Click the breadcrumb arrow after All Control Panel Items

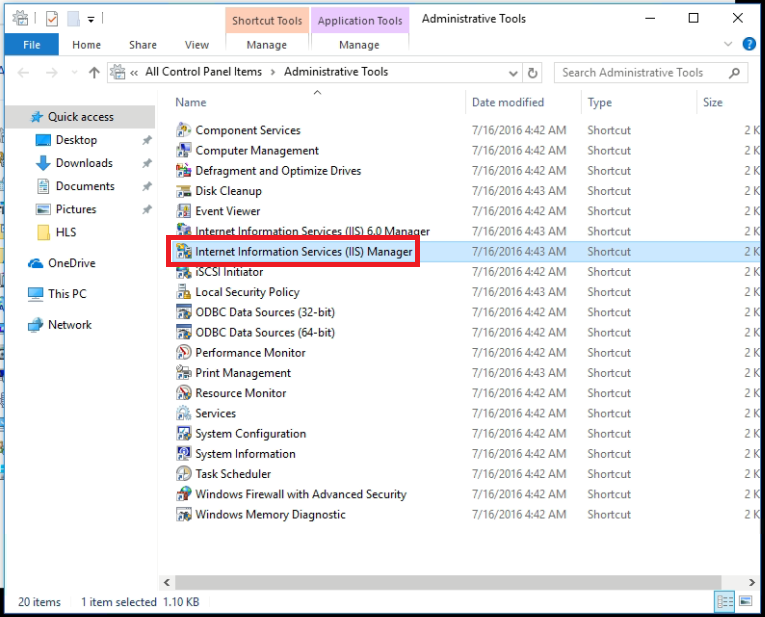tap(273, 72)
